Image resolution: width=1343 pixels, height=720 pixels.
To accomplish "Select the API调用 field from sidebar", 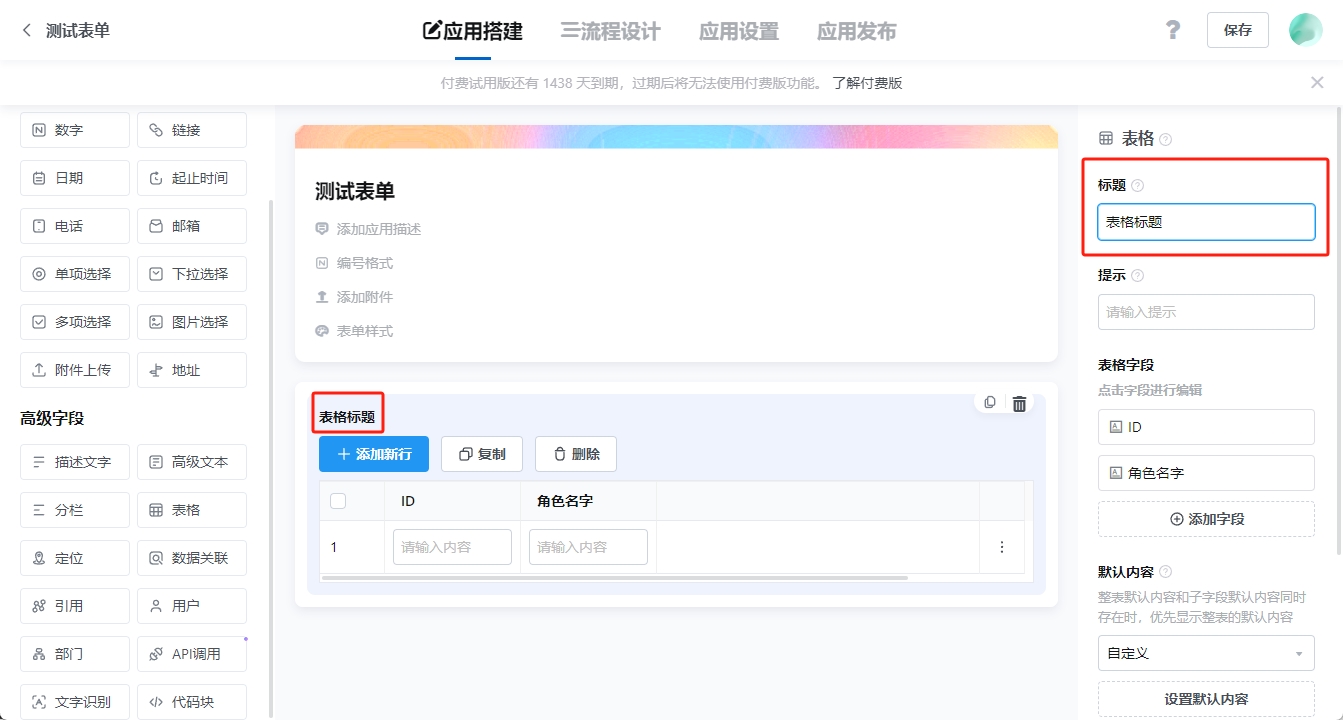I will (191, 653).
